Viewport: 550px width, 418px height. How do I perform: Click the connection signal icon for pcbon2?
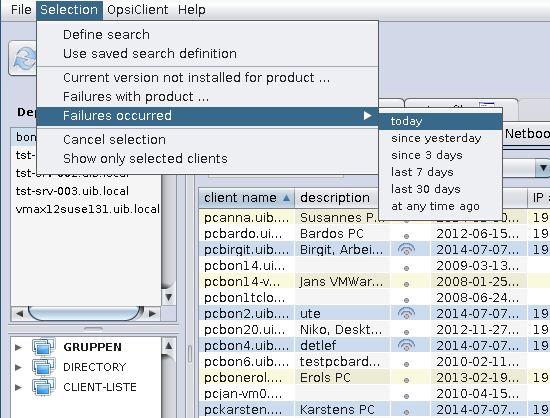click(x=406, y=313)
